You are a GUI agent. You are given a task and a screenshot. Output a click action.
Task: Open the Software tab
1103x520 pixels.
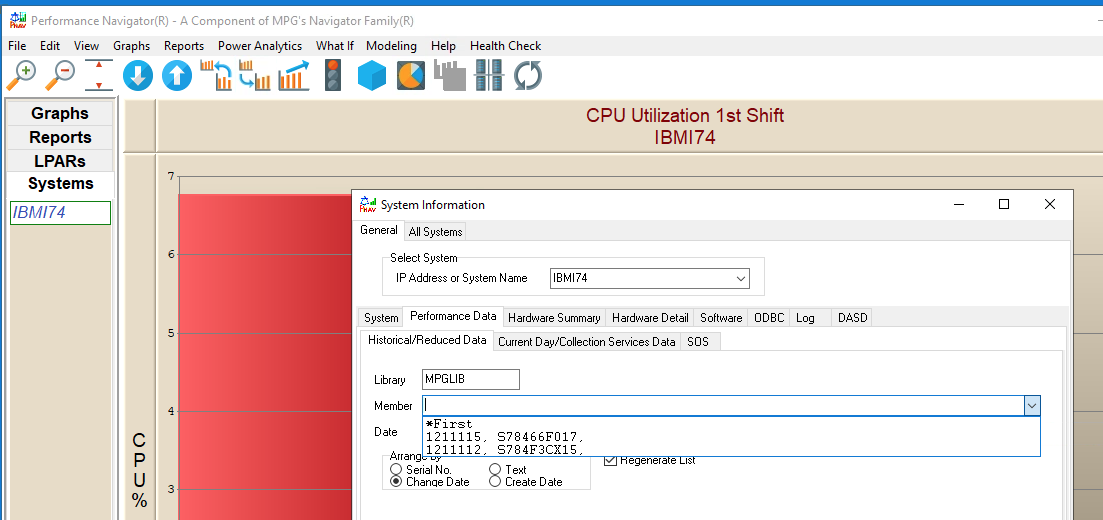point(721,318)
